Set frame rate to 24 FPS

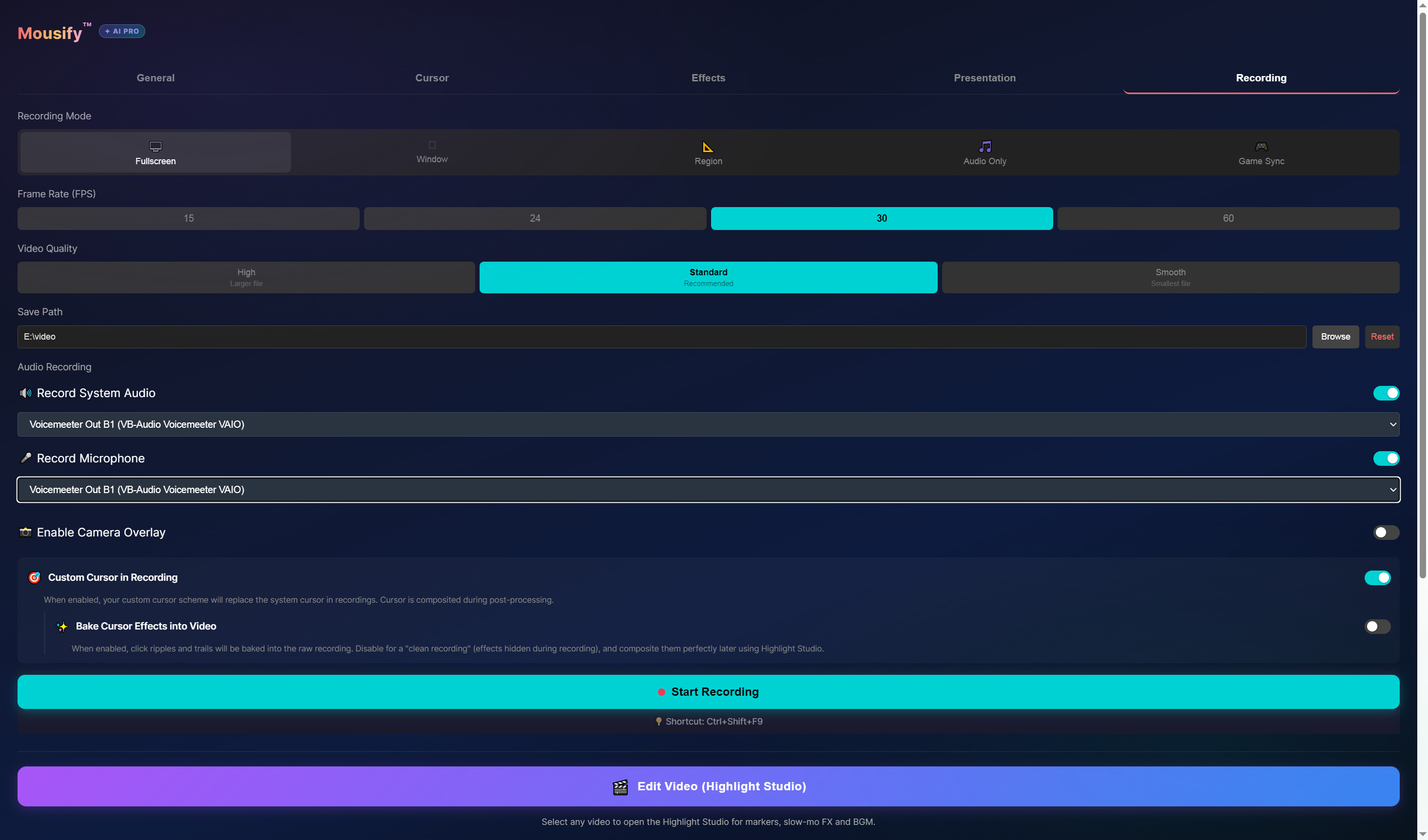(x=535, y=219)
